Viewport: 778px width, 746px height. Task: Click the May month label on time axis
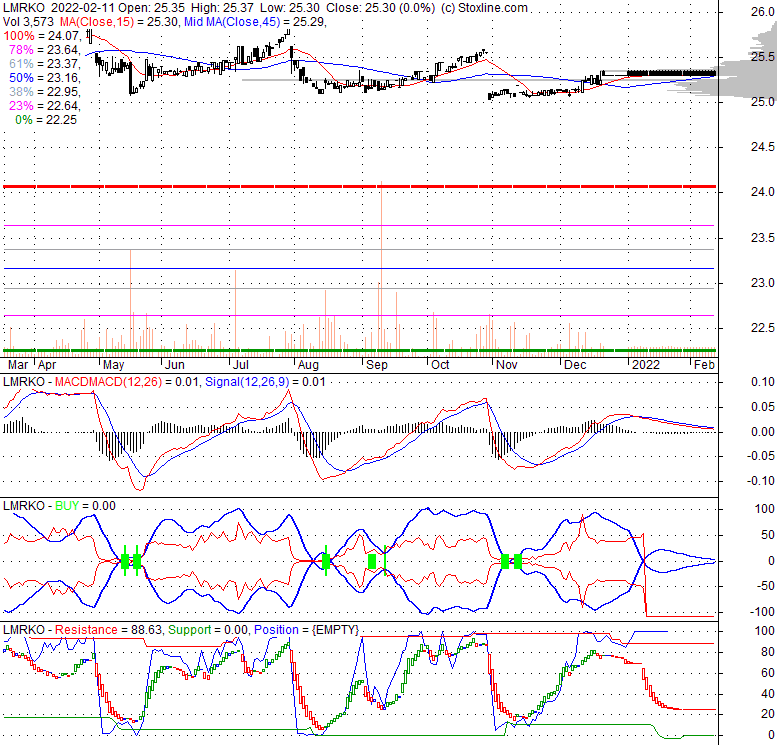(114, 365)
